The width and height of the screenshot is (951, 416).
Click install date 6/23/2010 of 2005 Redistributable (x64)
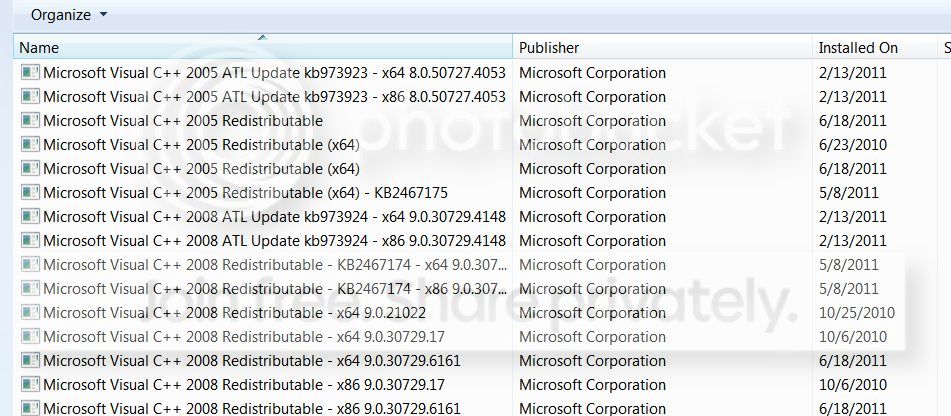coord(853,145)
